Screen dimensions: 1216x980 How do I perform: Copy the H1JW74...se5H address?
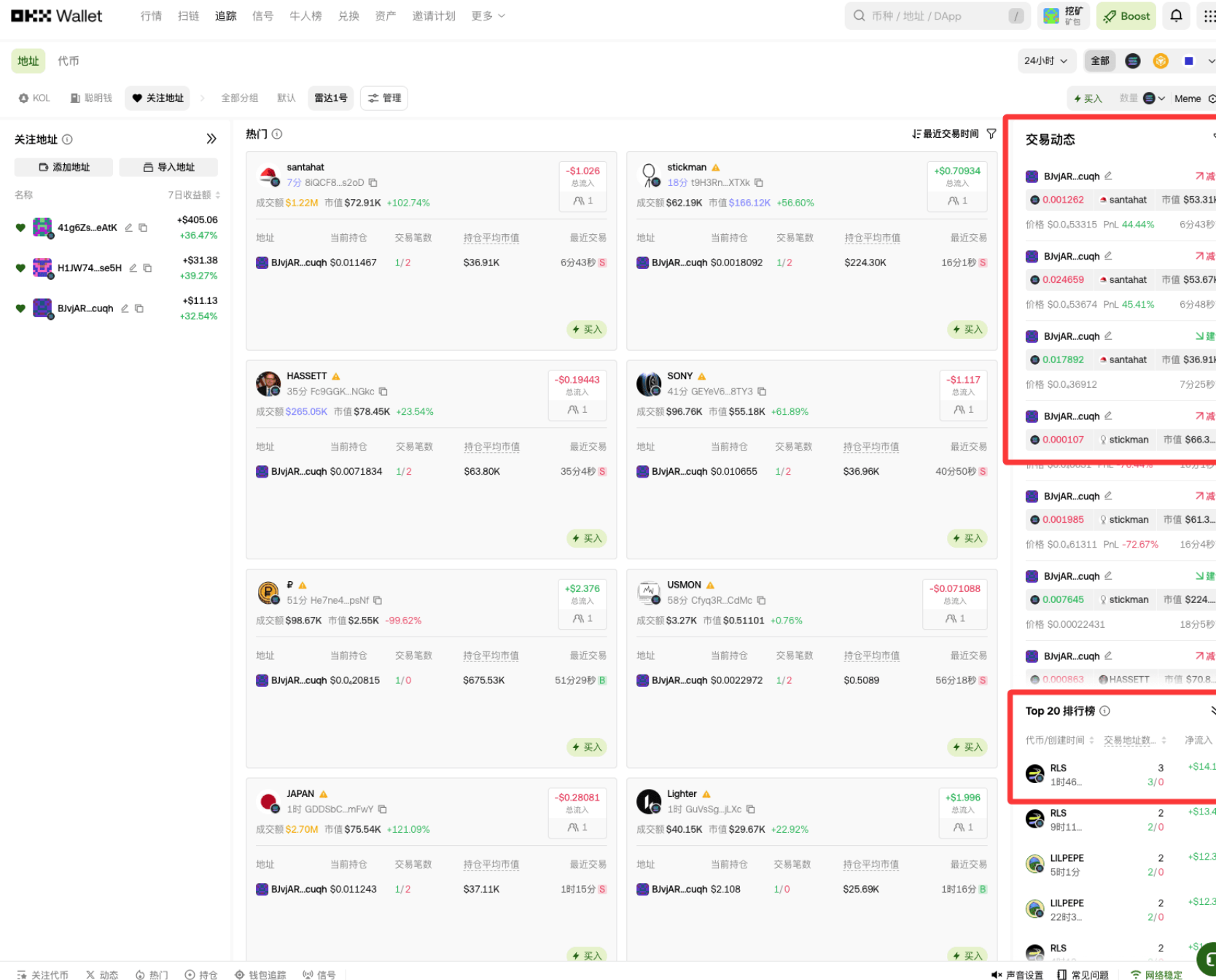(x=147, y=268)
